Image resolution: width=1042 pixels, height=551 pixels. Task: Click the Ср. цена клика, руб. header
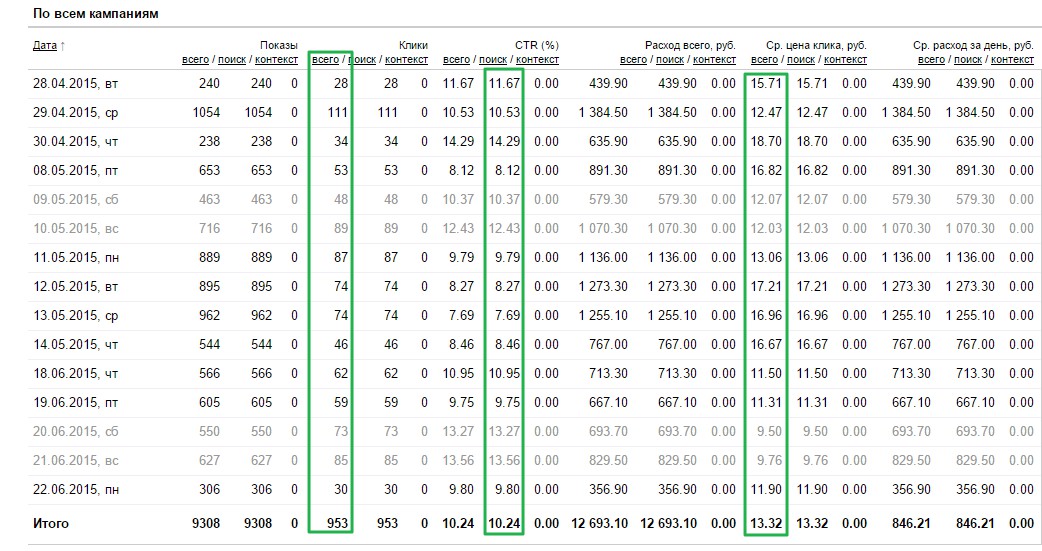click(816, 45)
